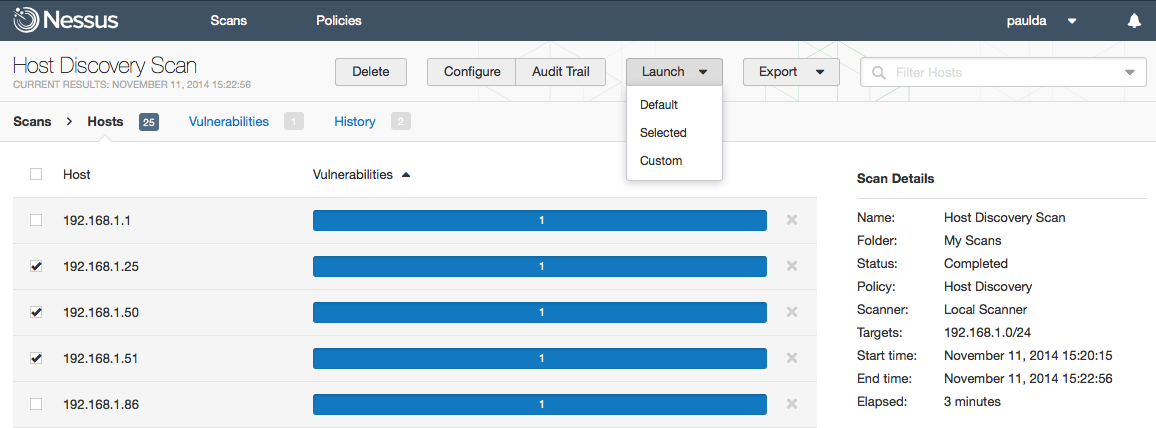Check the 192.168.1.86 host checkbox
The image size is (1156, 428).
[35, 404]
